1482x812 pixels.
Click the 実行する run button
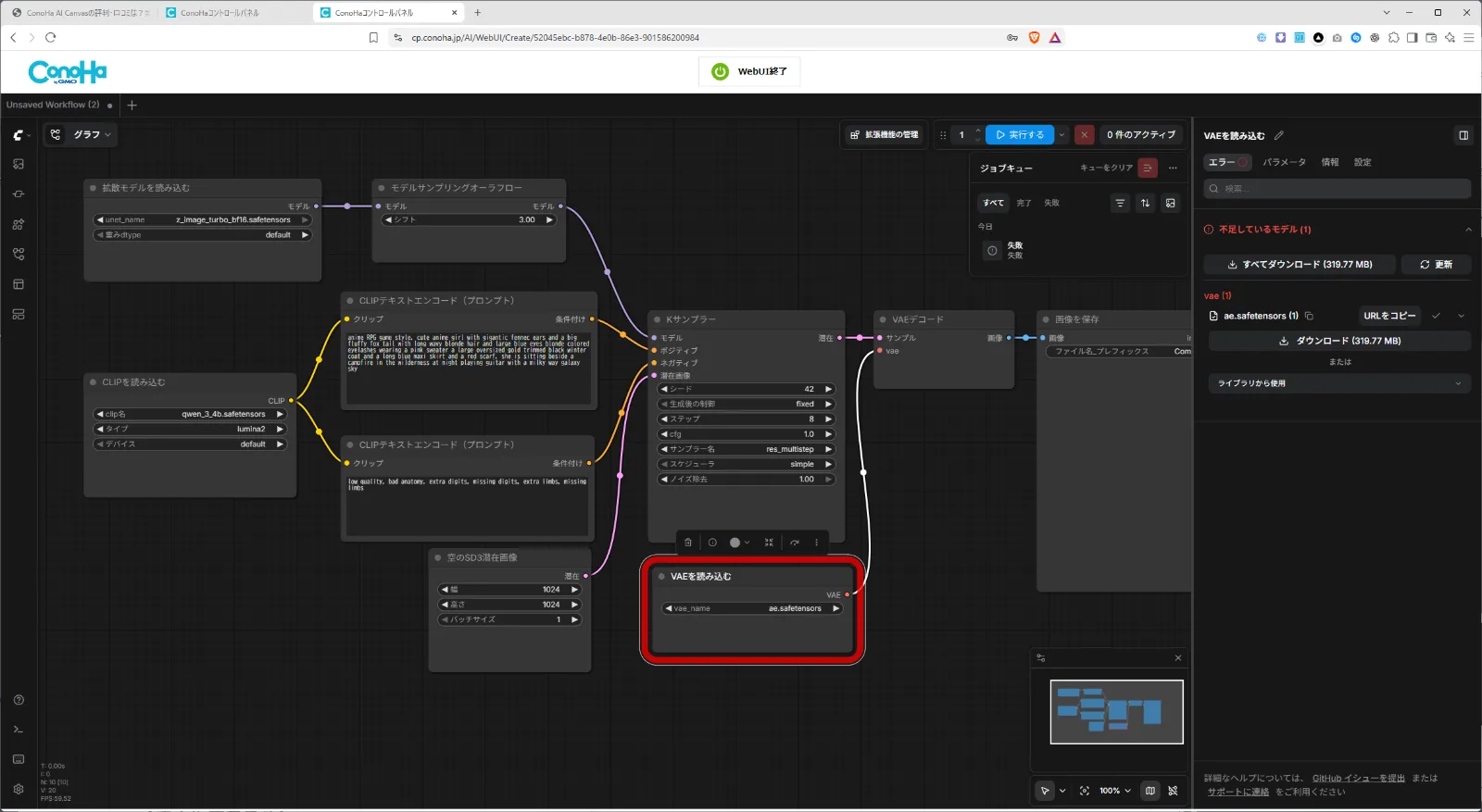[x=1020, y=134]
